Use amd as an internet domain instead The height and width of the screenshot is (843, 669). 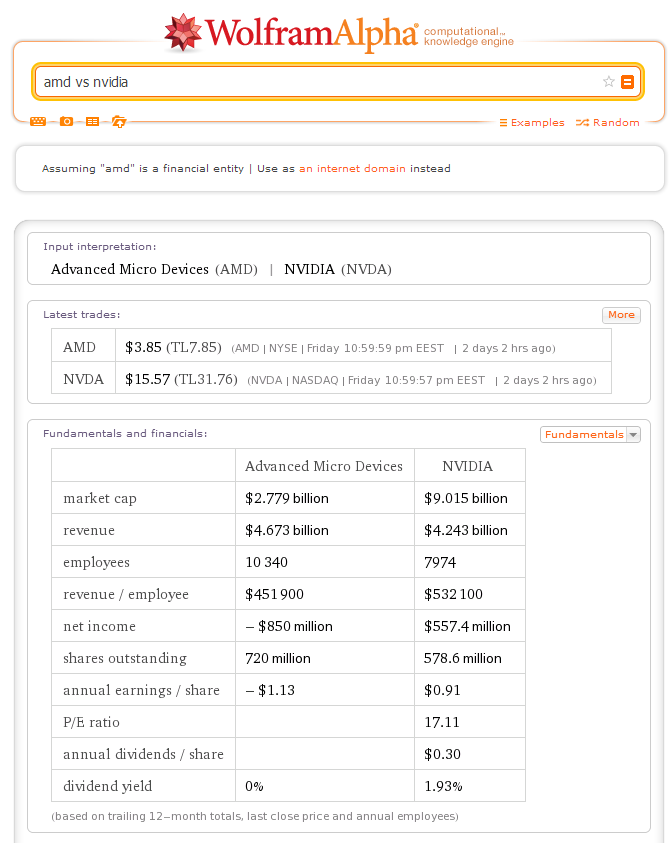[352, 168]
